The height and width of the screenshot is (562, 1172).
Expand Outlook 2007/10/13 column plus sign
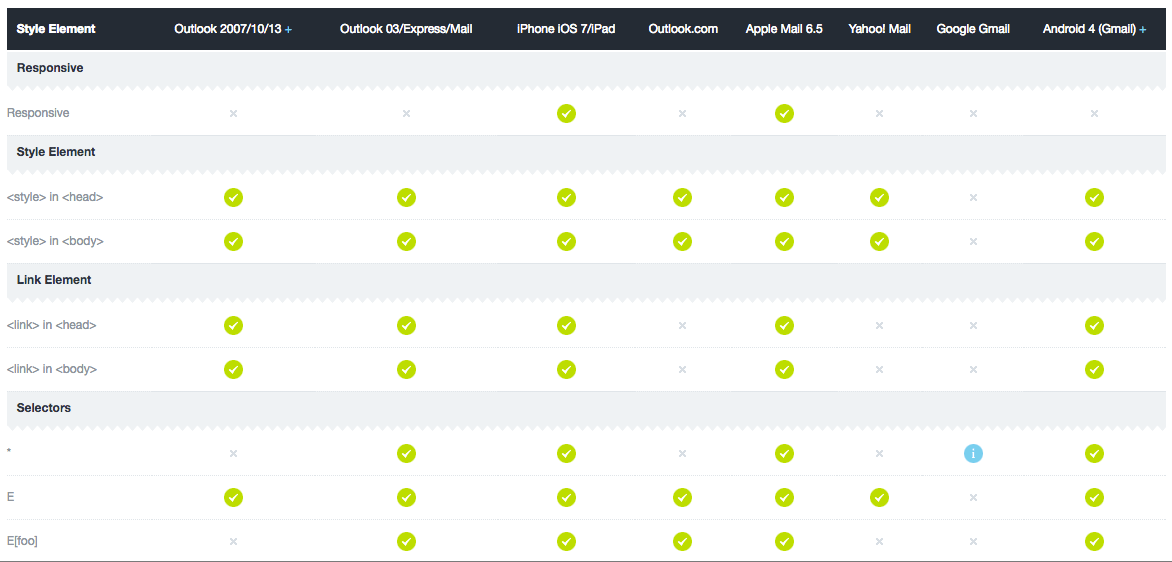pos(289,30)
